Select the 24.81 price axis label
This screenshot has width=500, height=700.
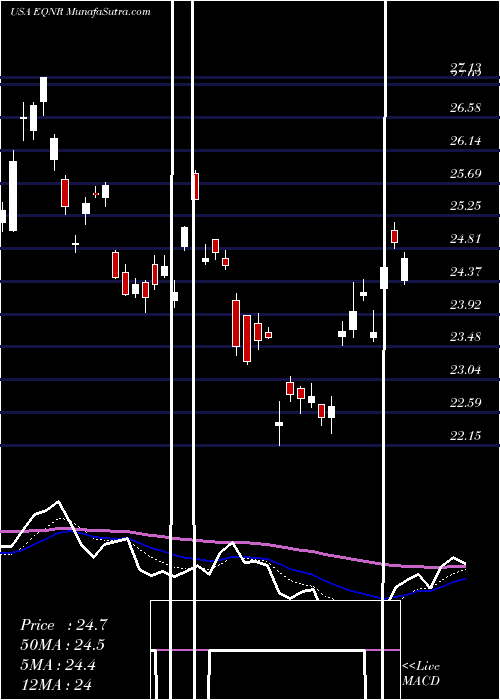click(x=465, y=239)
